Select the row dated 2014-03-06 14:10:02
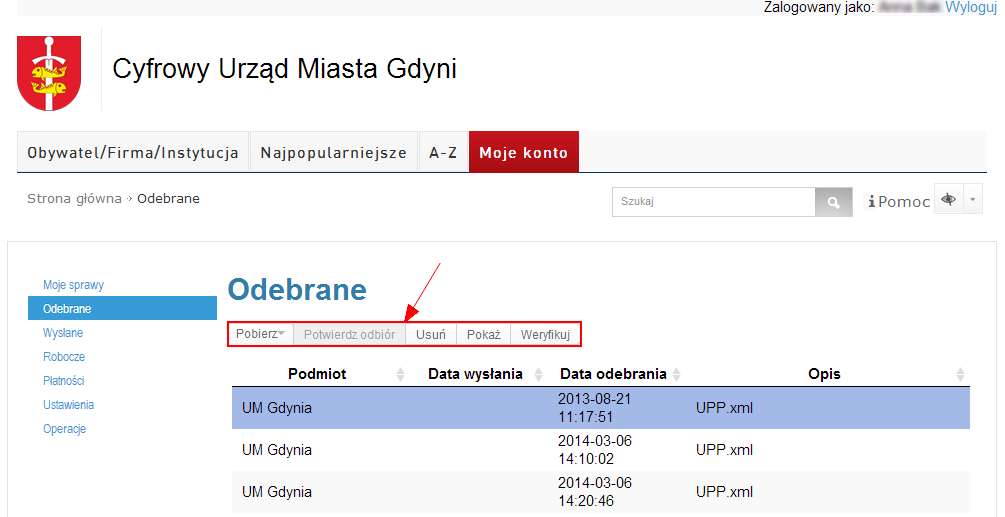 (600, 450)
